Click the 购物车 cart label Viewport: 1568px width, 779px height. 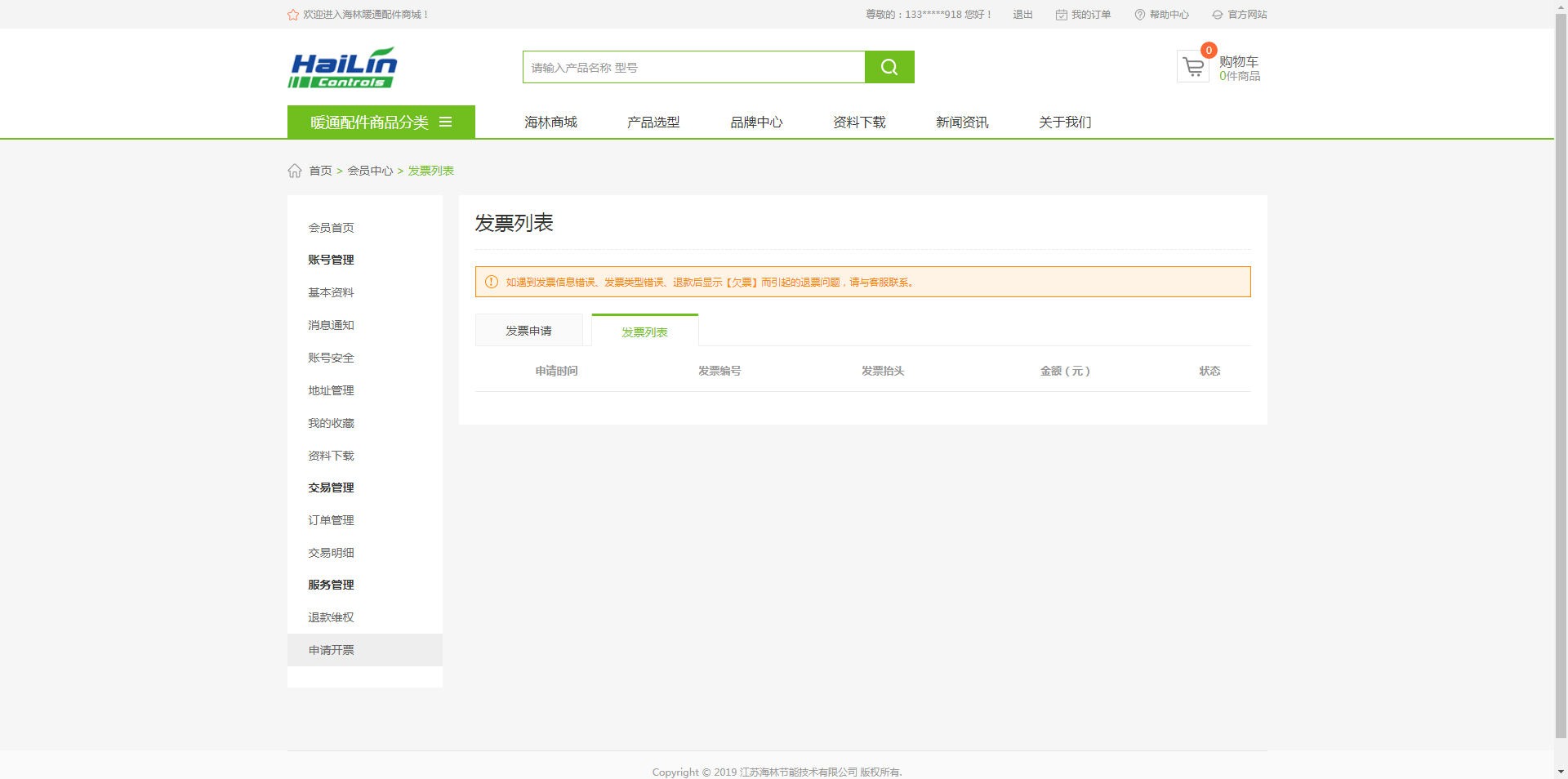click(1239, 61)
